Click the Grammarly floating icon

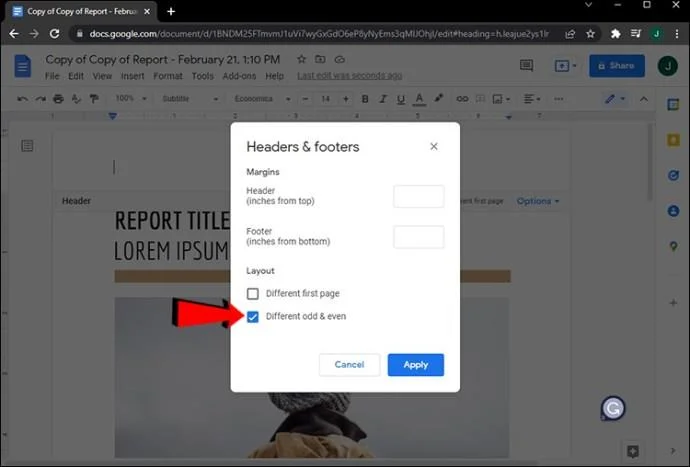point(613,408)
